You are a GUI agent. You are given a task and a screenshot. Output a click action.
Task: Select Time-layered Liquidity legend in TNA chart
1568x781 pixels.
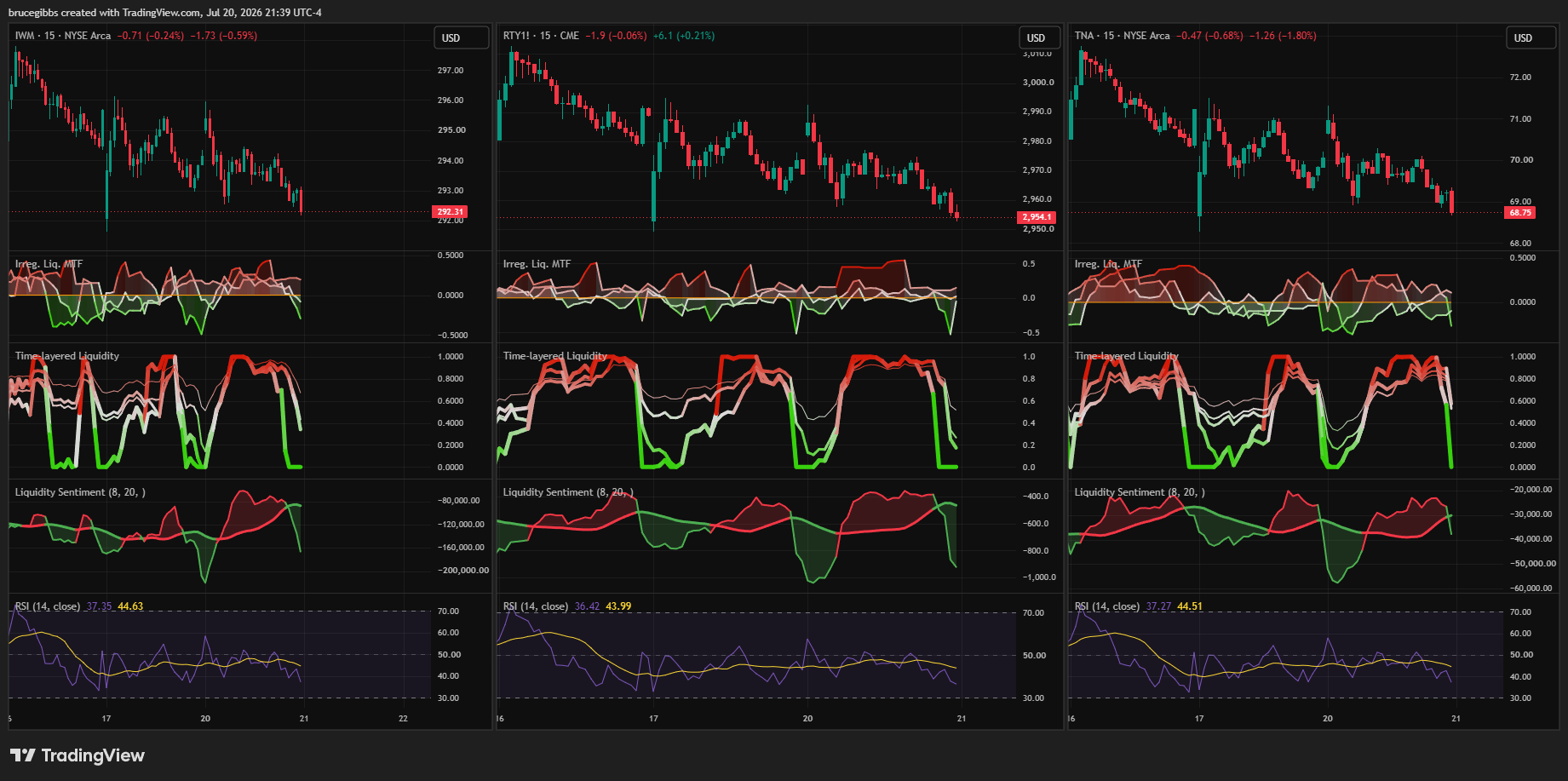click(x=1127, y=356)
